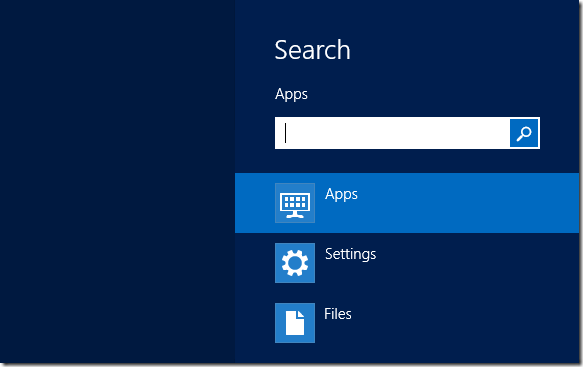Switch search scope to Files label
Image resolution: width=583 pixels, height=367 pixels.
click(x=338, y=314)
